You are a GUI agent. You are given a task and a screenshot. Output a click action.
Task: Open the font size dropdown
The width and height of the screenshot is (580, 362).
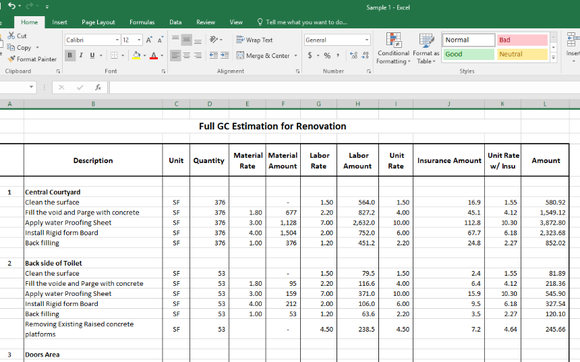click(139, 40)
